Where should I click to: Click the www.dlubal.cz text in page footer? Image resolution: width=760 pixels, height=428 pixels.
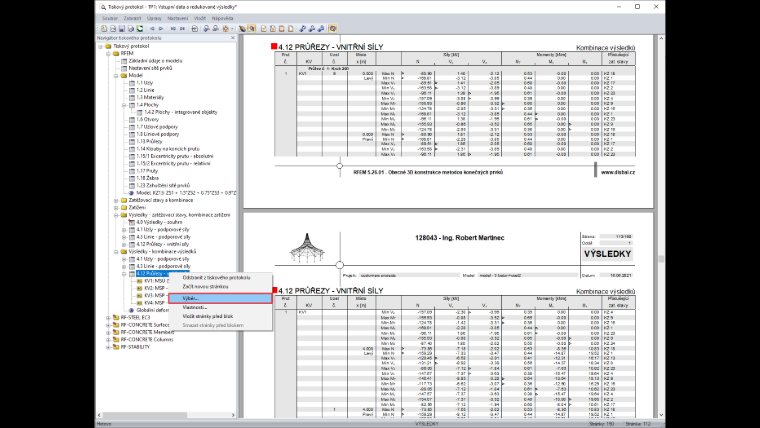(x=618, y=172)
